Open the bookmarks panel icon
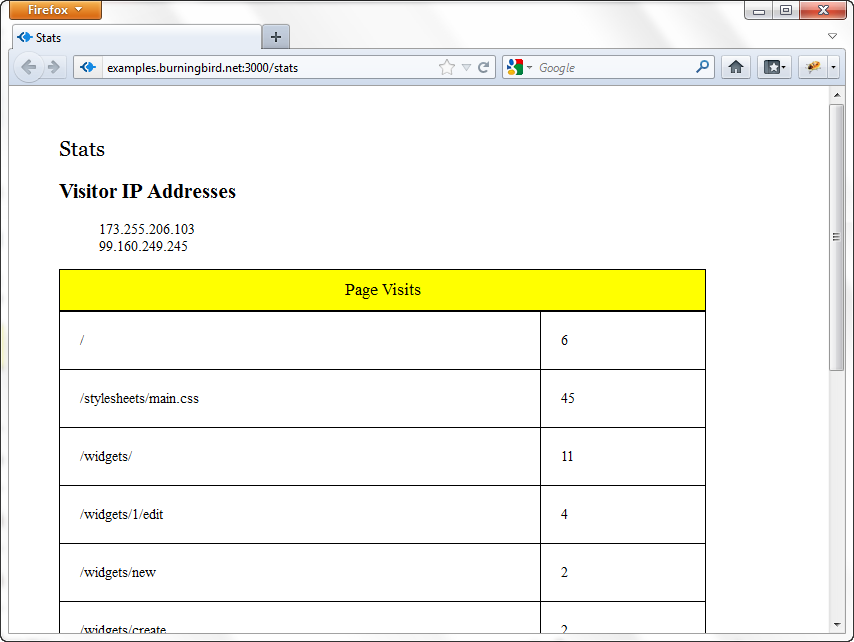Screen dimensions: 854x642 click(770, 67)
